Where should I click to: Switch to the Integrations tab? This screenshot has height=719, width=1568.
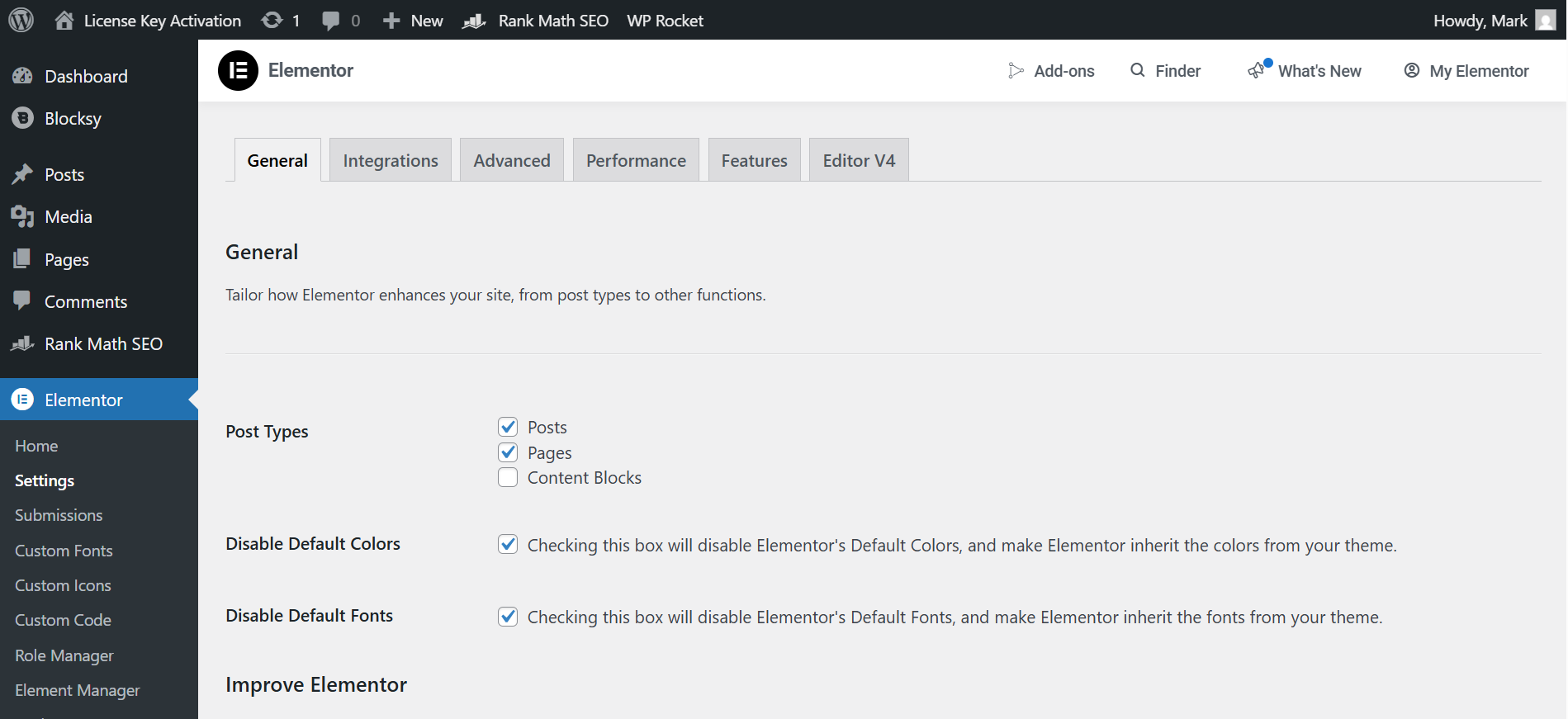[x=391, y=160]
